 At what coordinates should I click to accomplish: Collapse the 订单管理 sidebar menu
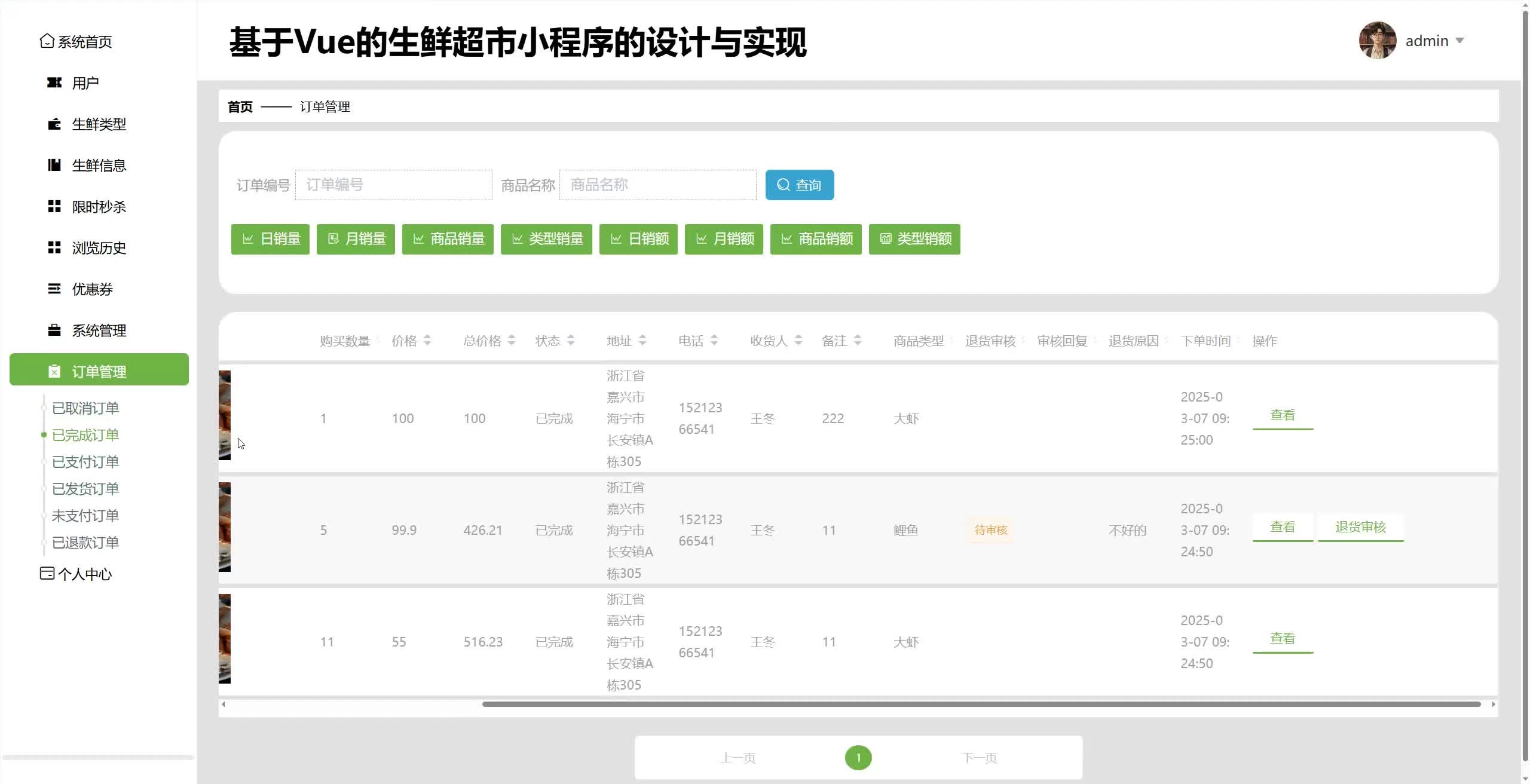coord(99,370)
